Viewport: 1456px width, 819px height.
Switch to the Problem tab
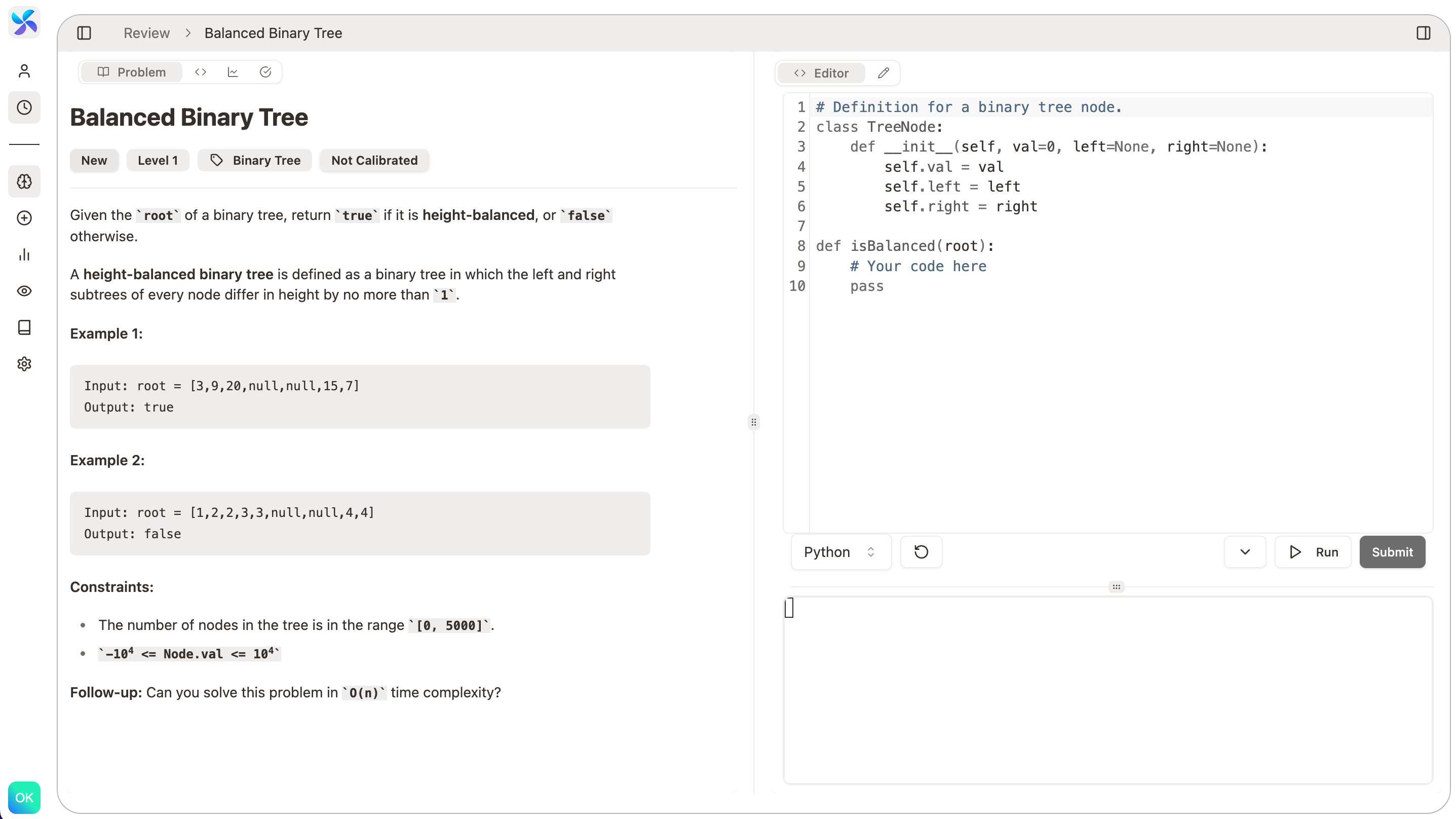tap(132, 72)
